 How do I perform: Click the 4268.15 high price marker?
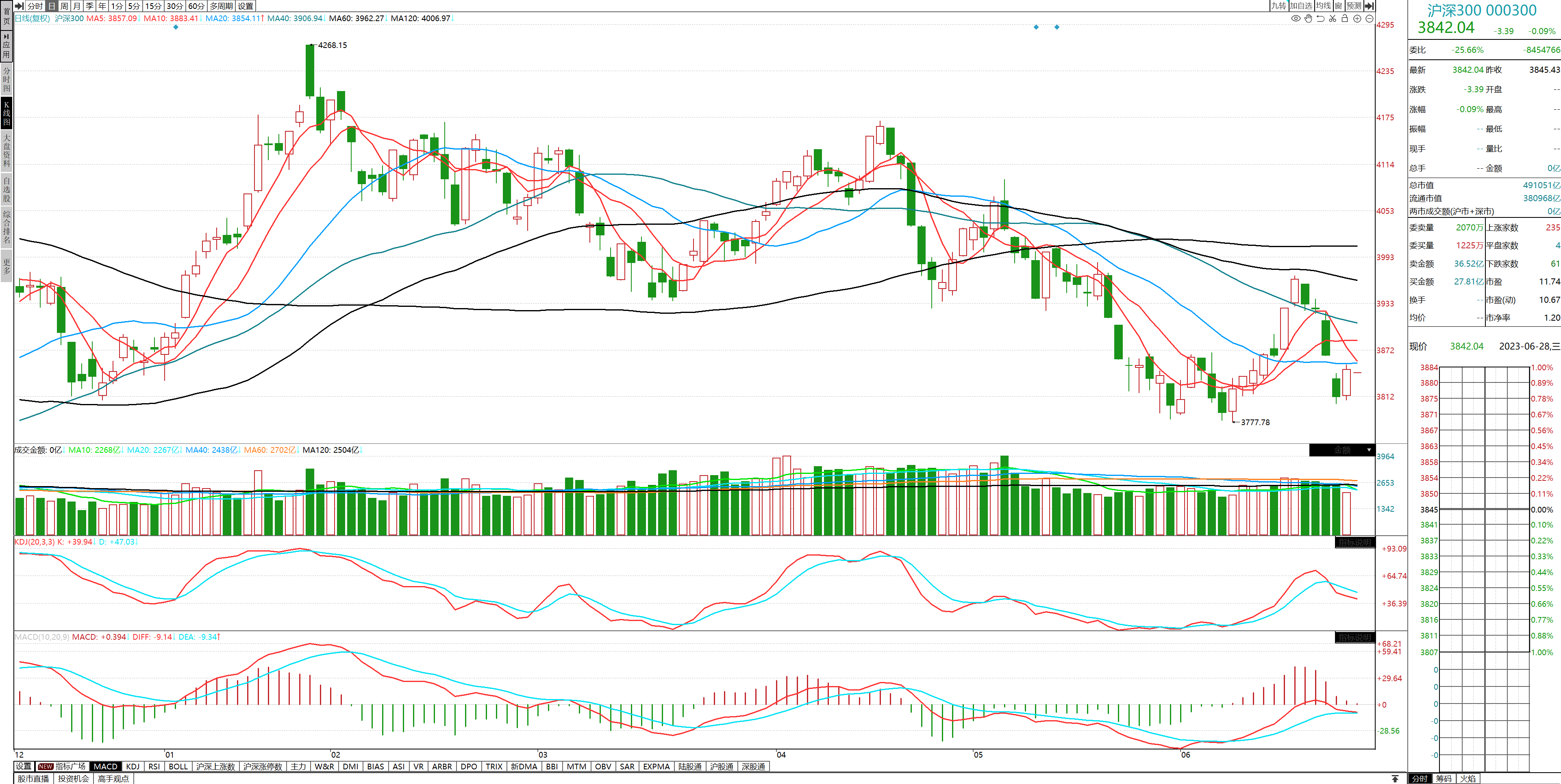tap(332, 46)
